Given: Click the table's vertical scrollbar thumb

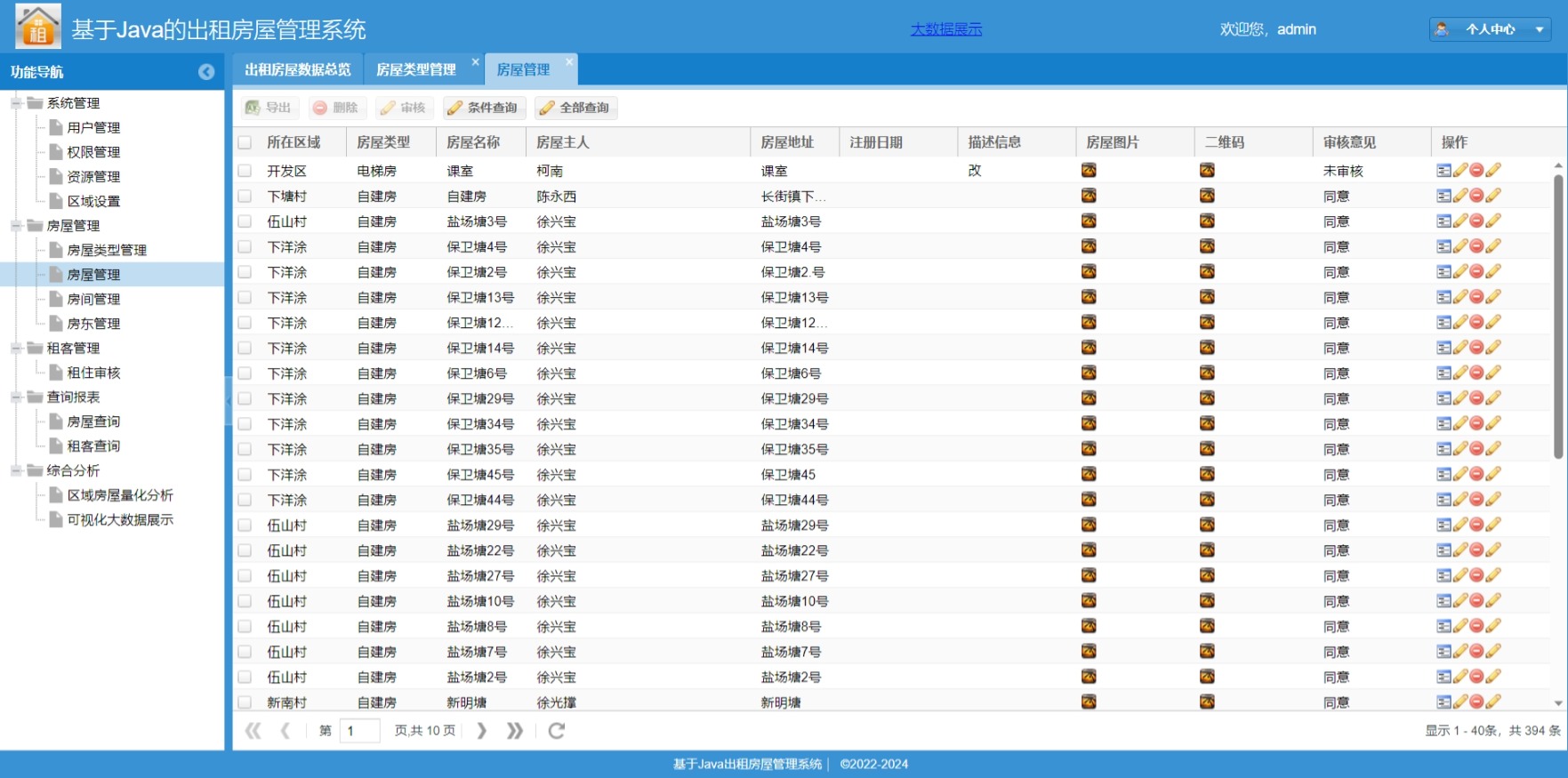Looking at the screenshot, I should (1558, 316).
